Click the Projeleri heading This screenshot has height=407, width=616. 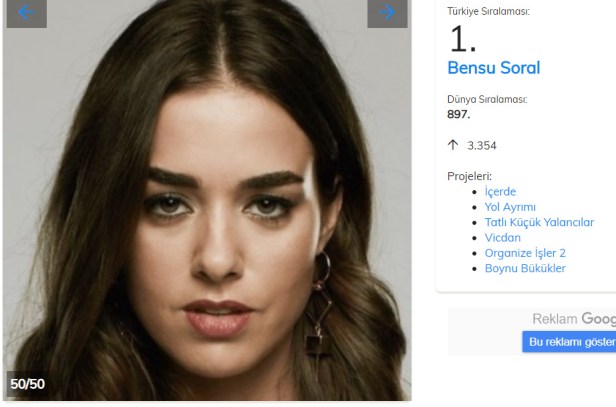469,176
